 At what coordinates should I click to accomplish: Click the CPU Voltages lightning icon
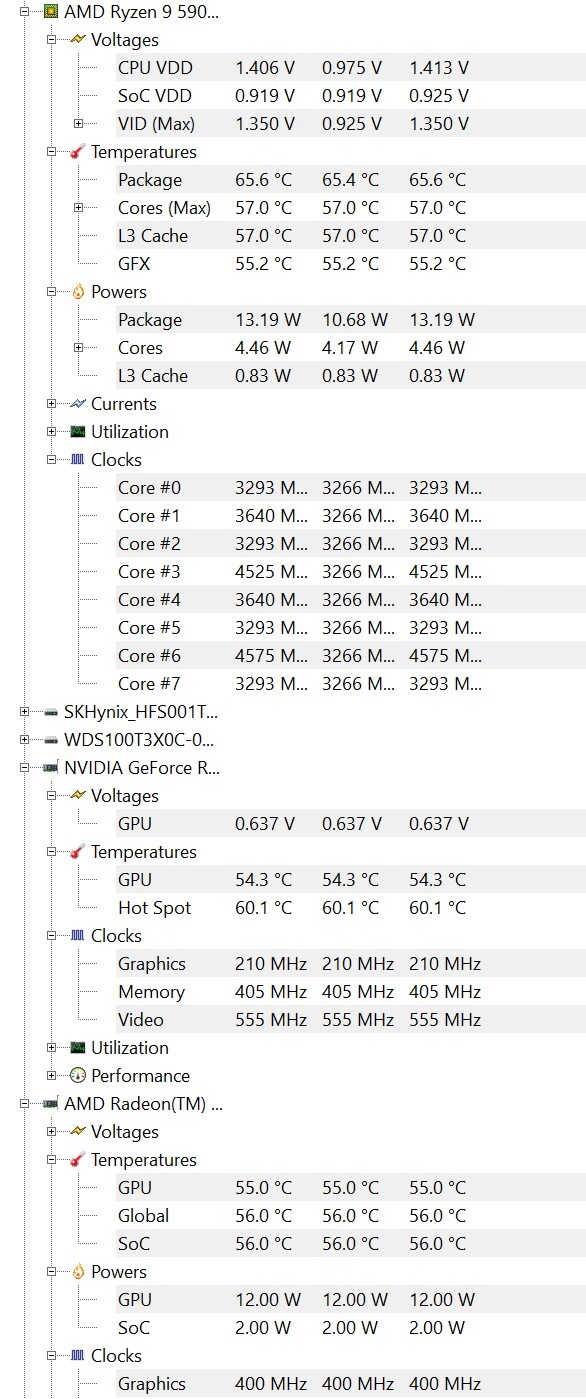point(78,40)
